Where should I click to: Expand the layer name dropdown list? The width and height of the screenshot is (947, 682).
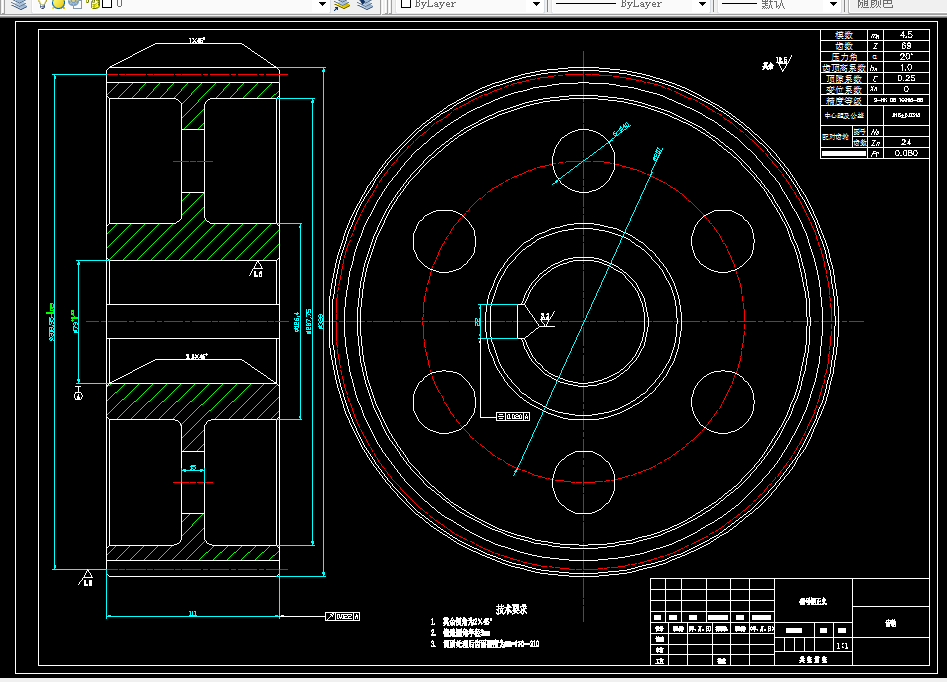[322, 5]
